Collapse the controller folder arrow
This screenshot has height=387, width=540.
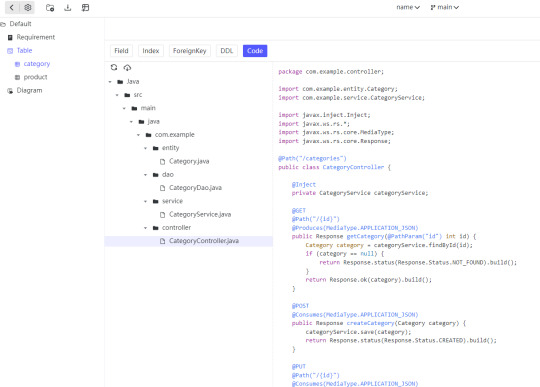click(x=145, y=228)
